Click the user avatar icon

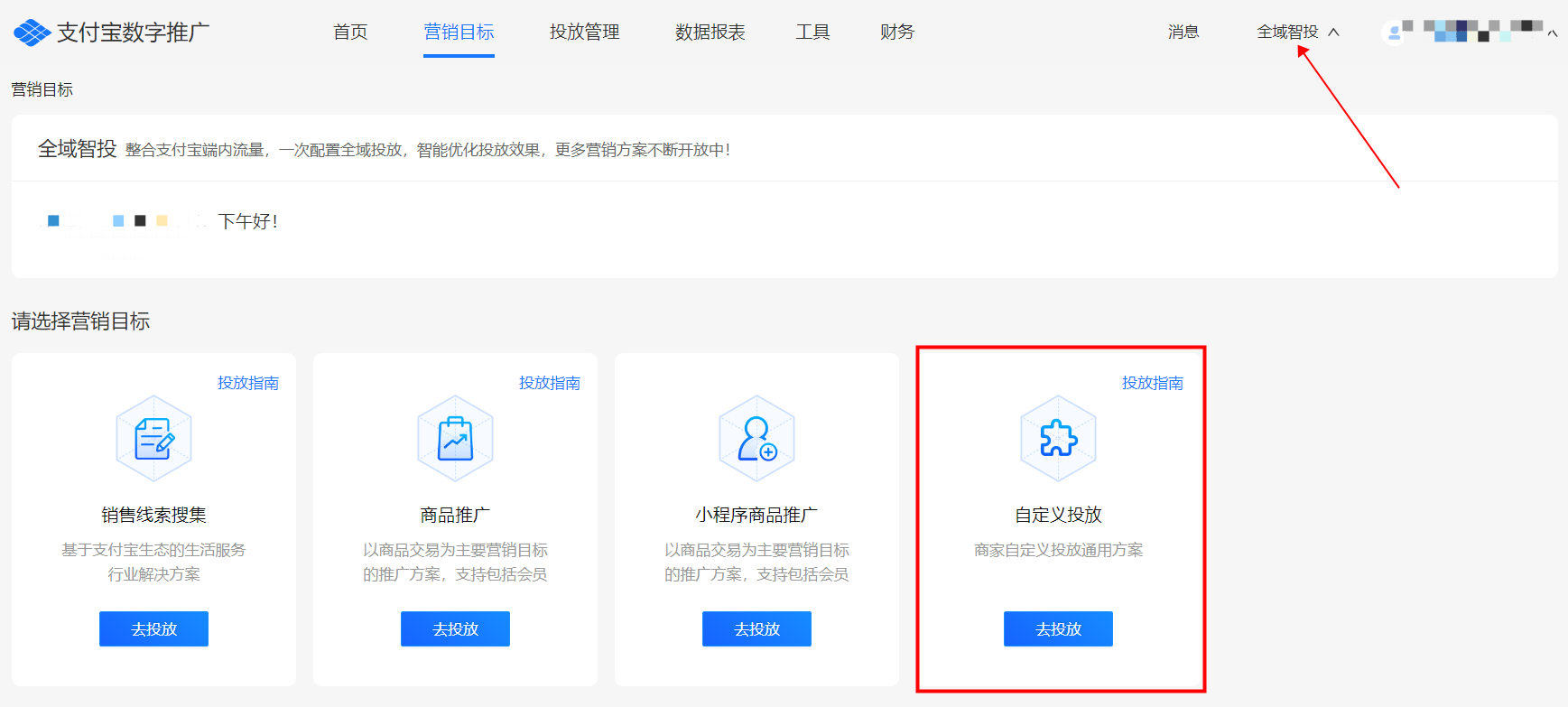click(1394, 33)
